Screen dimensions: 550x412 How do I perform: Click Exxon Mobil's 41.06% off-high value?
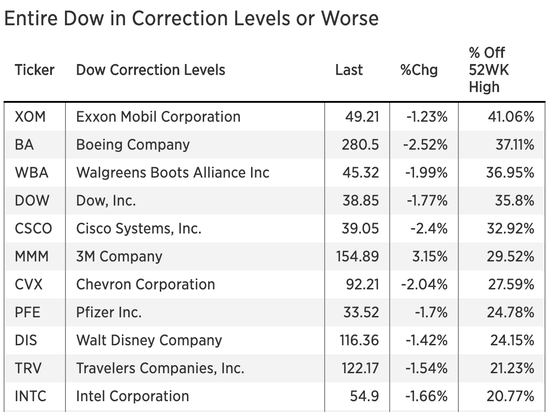click(511, 117)
